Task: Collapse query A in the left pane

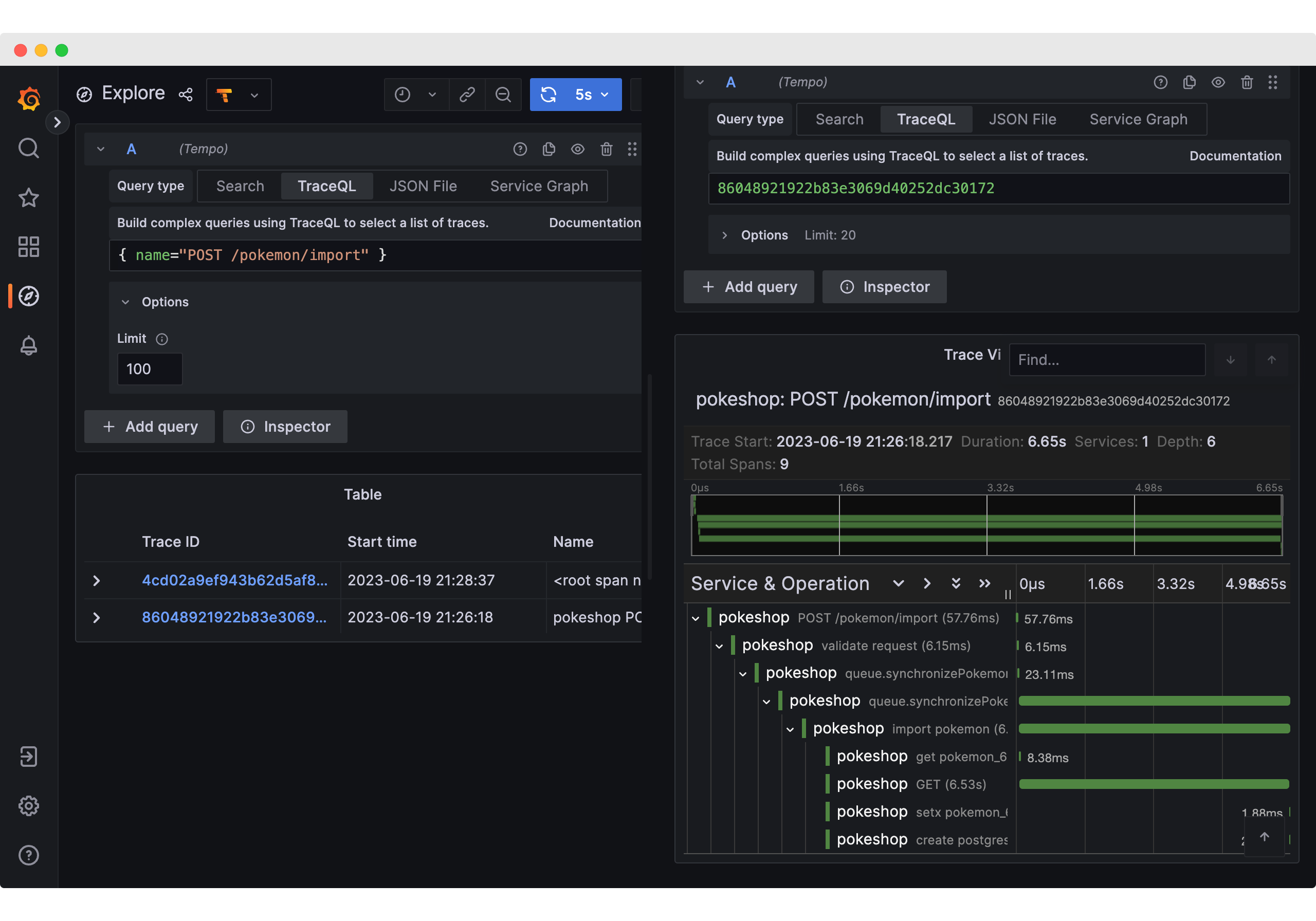Action: (101, 149)
